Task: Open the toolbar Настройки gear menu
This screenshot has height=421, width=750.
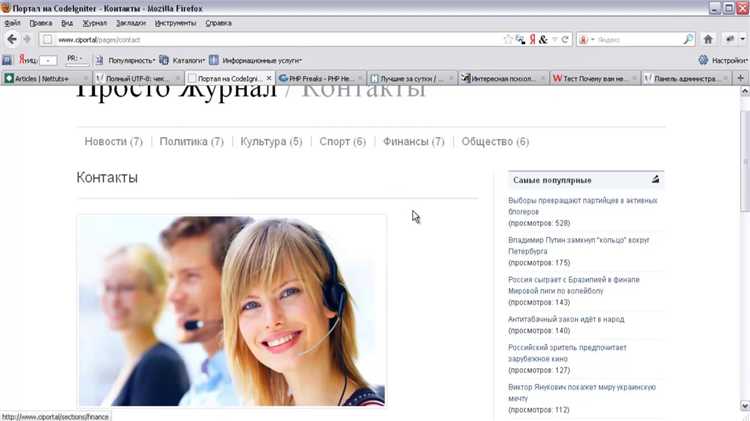Action: (x=725, y=60)
